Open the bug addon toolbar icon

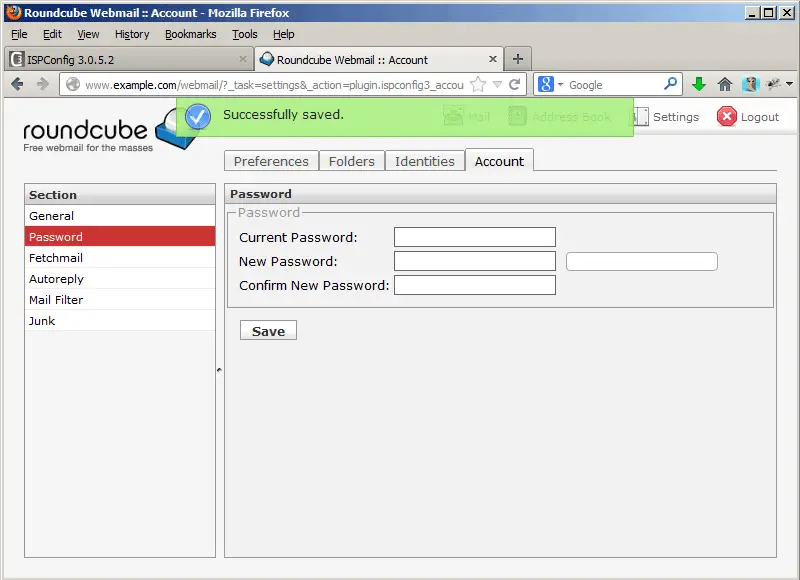pos(774,84)
